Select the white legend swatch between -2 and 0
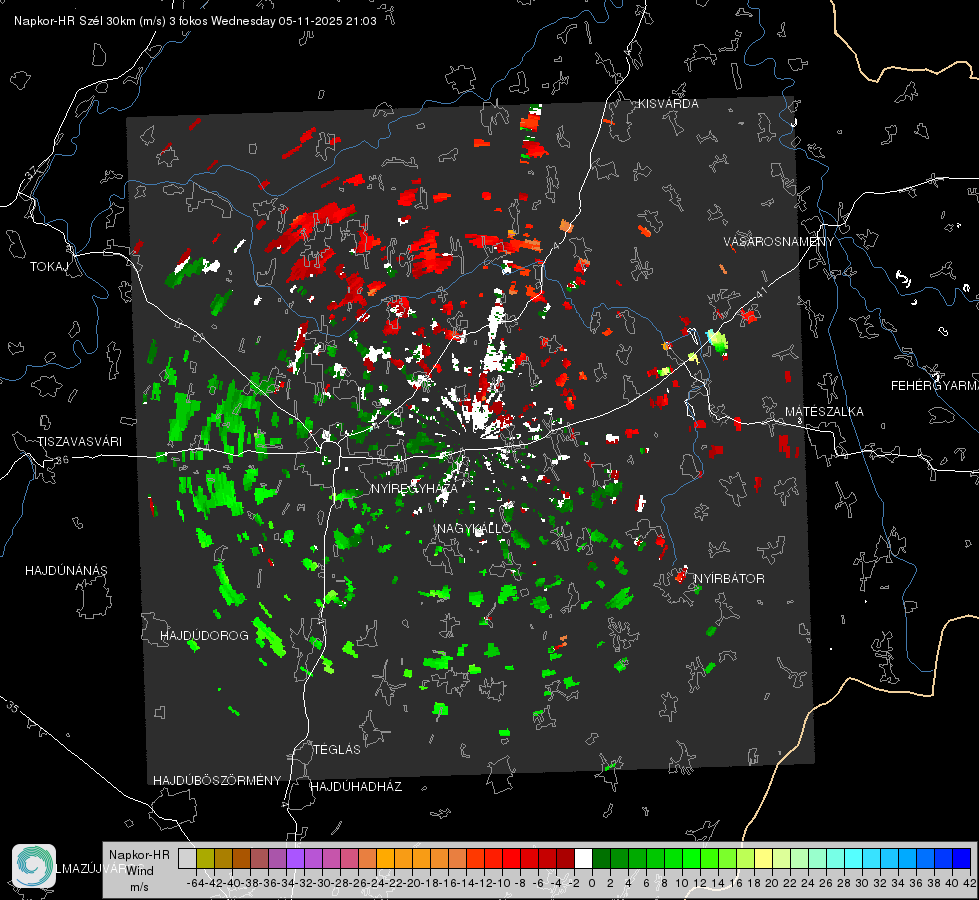The image size is (979, 900). (583, 858)
